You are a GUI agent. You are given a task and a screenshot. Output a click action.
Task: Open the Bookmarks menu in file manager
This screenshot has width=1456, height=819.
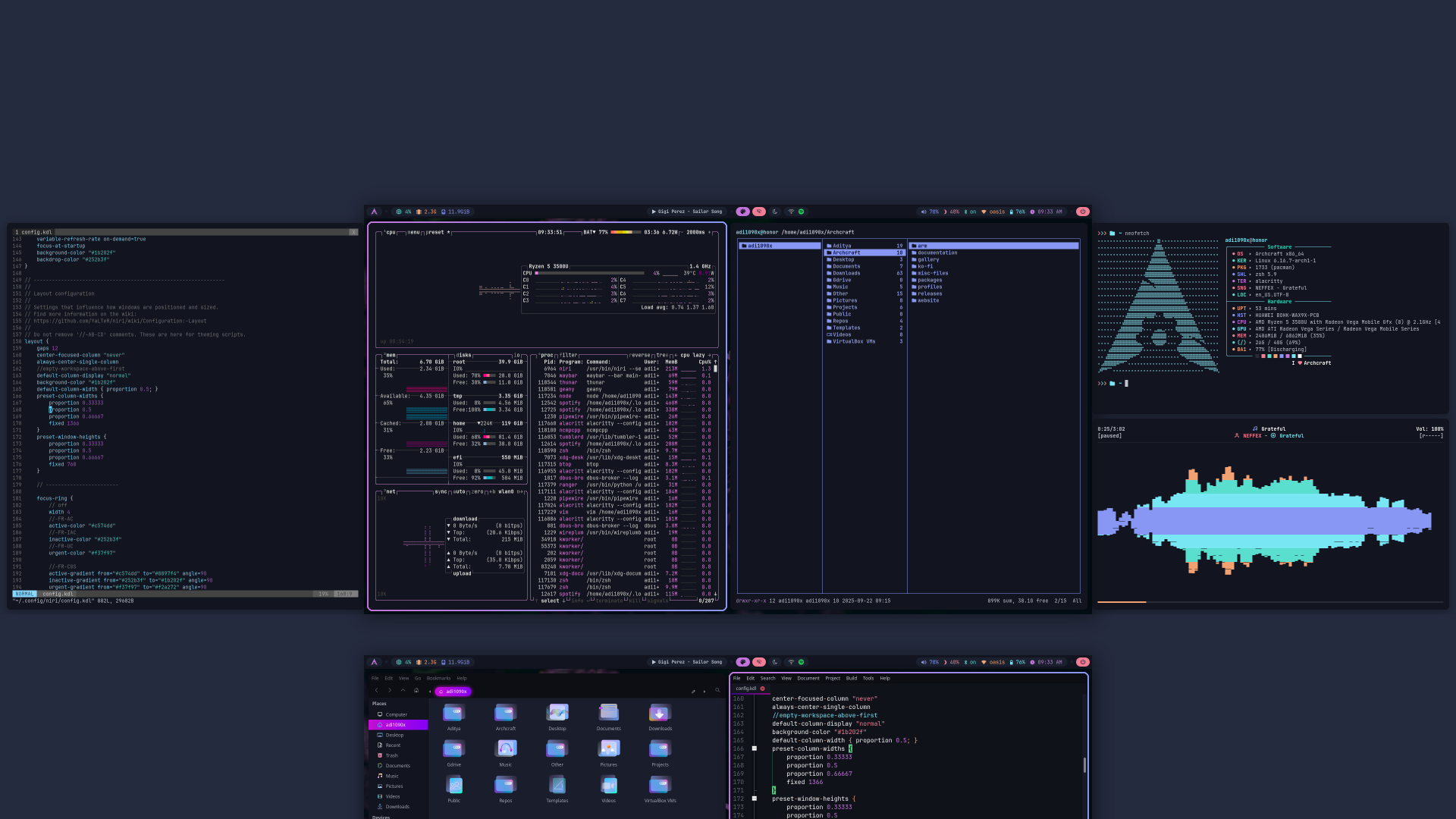coord(438,678)
